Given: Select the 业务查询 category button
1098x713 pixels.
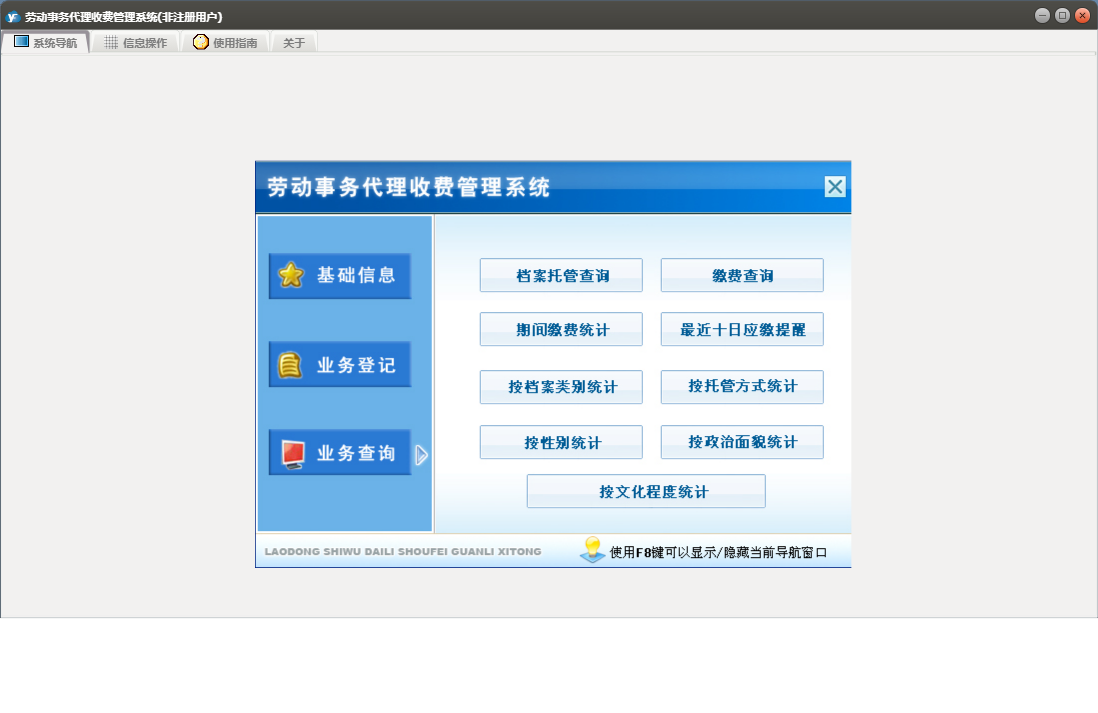Looking at the screenshot, I should pyautogui.click(x=340, y=452).
